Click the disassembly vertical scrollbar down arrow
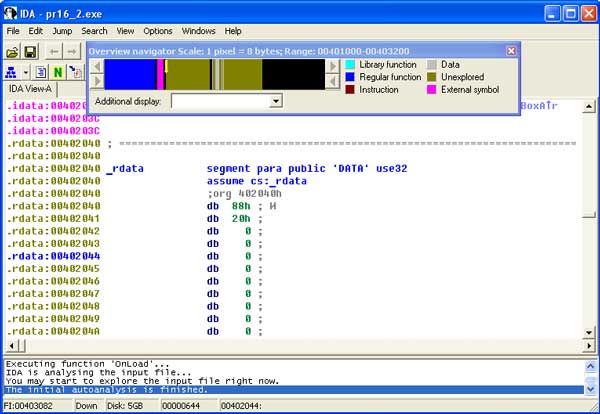Viewport: 600px width, 414px height. (589, 333)
